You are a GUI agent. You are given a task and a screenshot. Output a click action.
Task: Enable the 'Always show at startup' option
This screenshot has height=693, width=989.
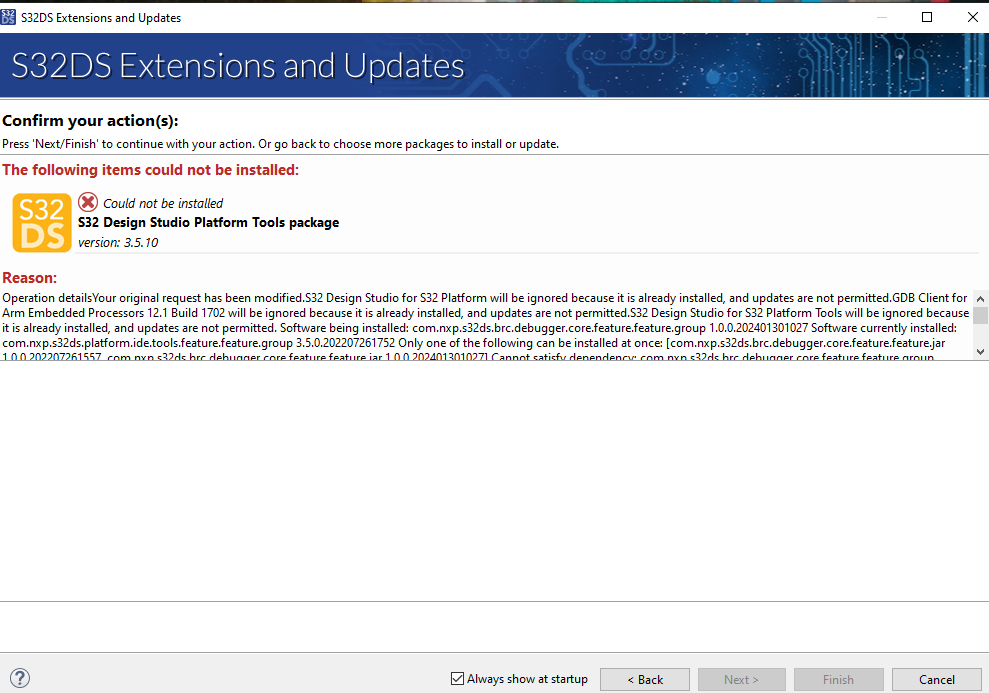[457, 678]
